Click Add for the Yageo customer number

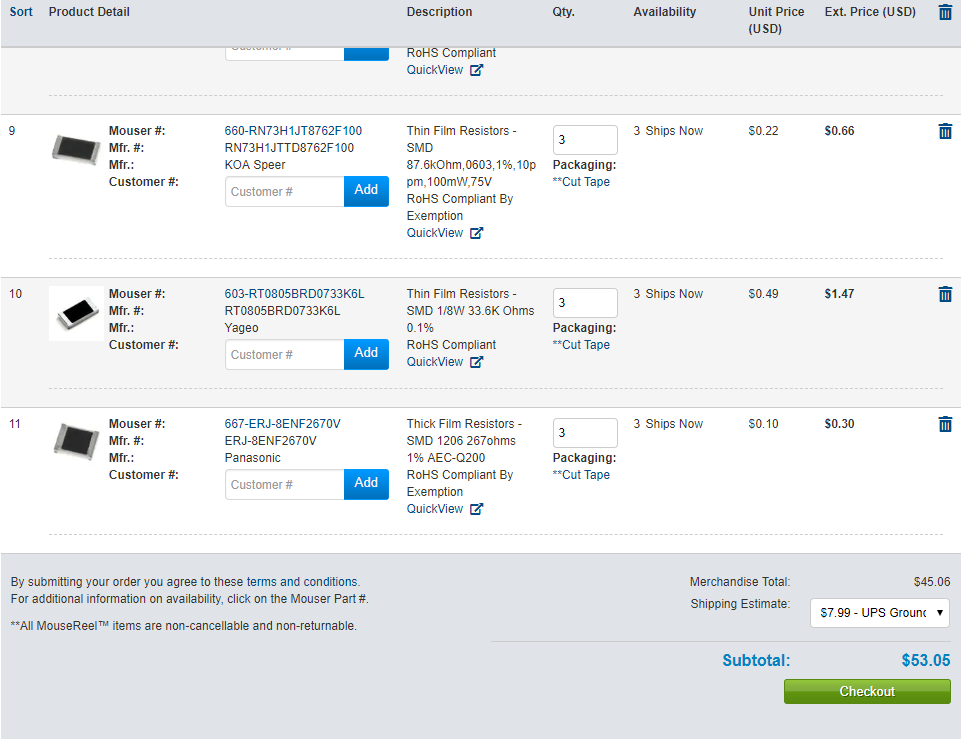(x=366, y=354)
